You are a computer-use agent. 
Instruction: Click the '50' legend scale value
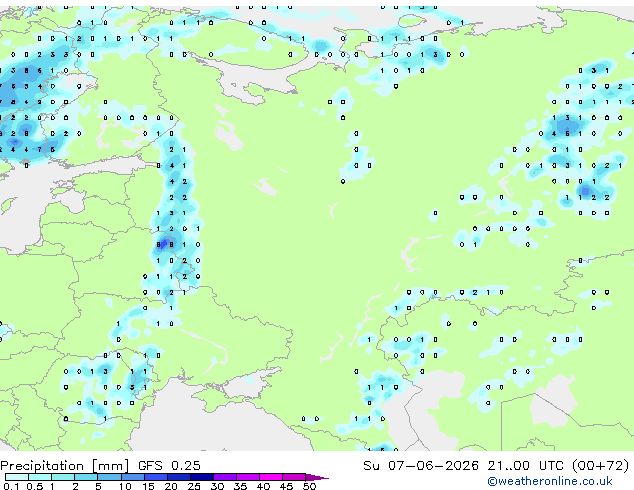(310, 486)
